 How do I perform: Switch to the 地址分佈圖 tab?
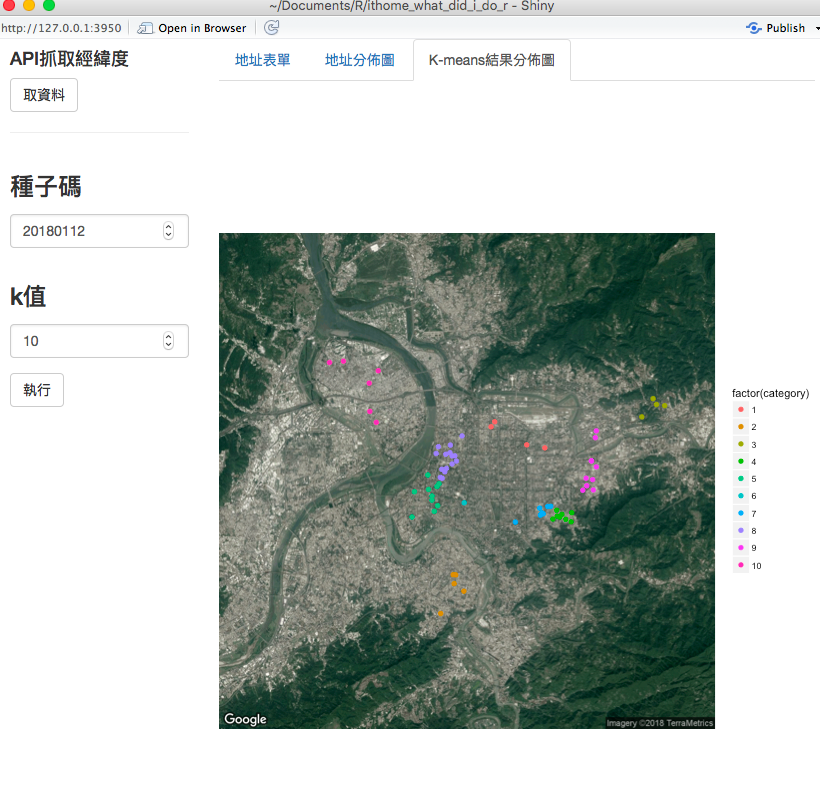point(360,60)
